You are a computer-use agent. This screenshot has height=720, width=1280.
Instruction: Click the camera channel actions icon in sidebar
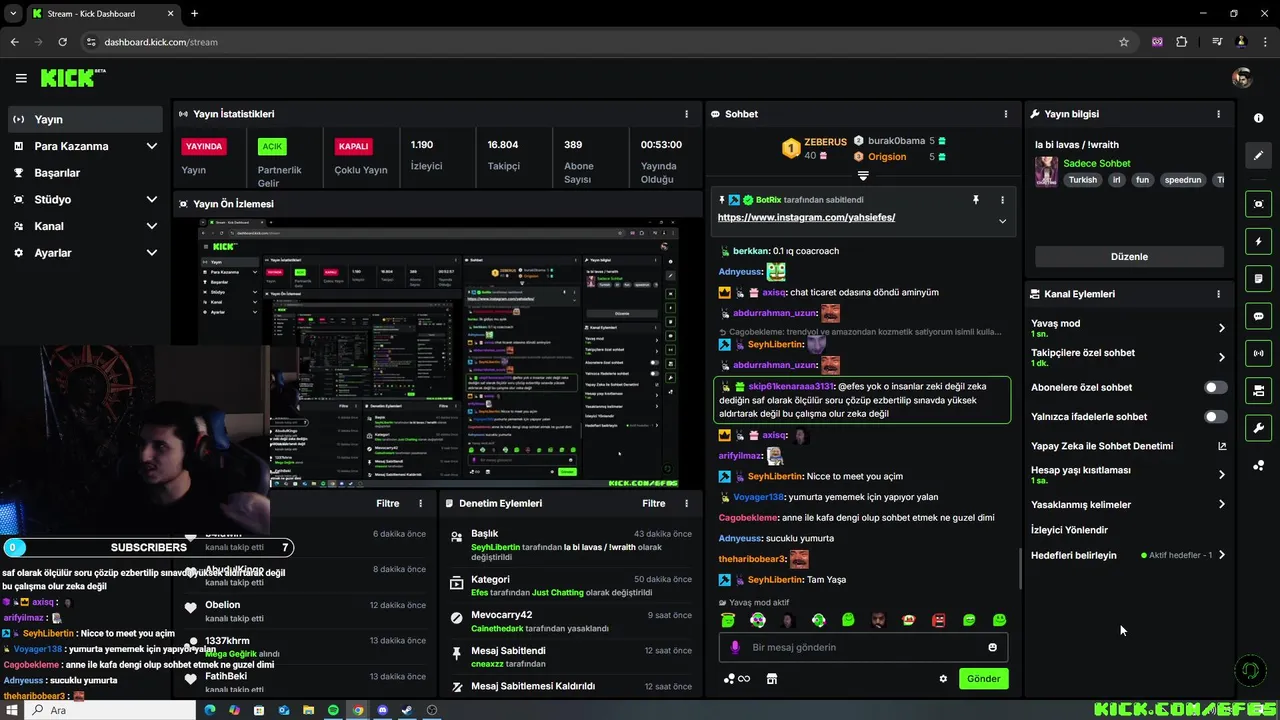tap(1258, 391)
